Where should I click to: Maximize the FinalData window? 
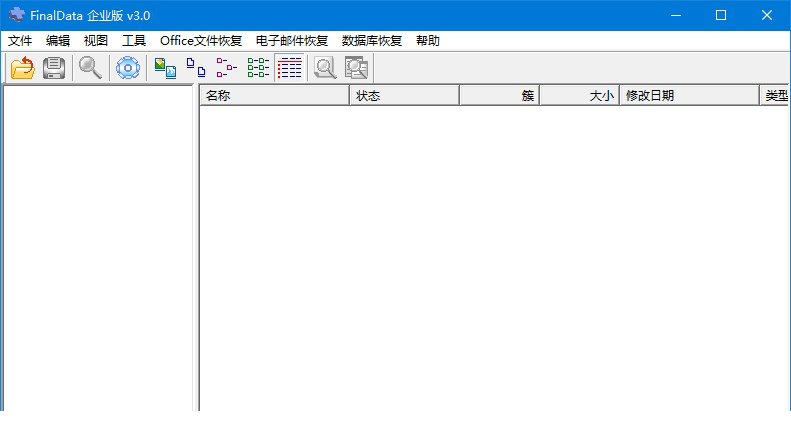tap(721, 15)
